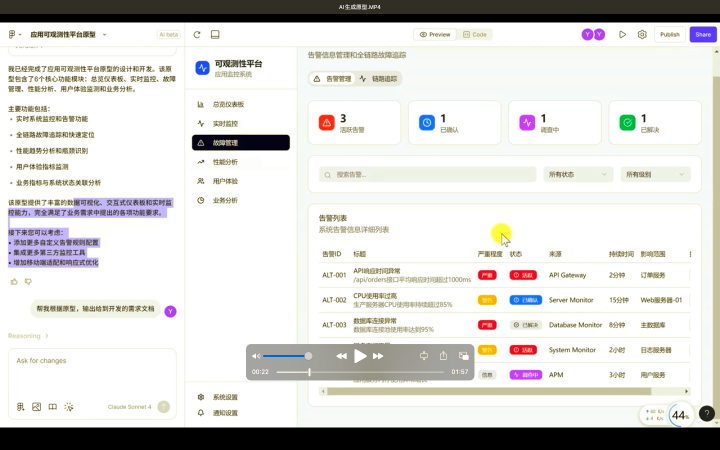Open the project settings gear icon

pyautogui.click(x=642, y=34)
